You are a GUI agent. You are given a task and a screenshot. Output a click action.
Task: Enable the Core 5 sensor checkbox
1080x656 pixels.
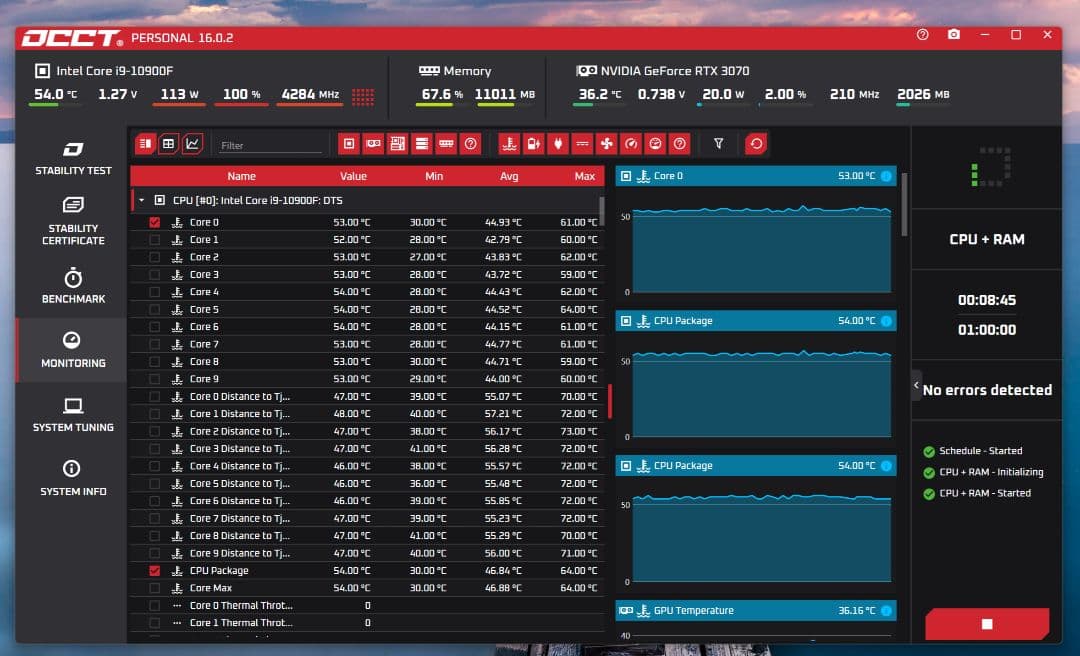(154, 309)
